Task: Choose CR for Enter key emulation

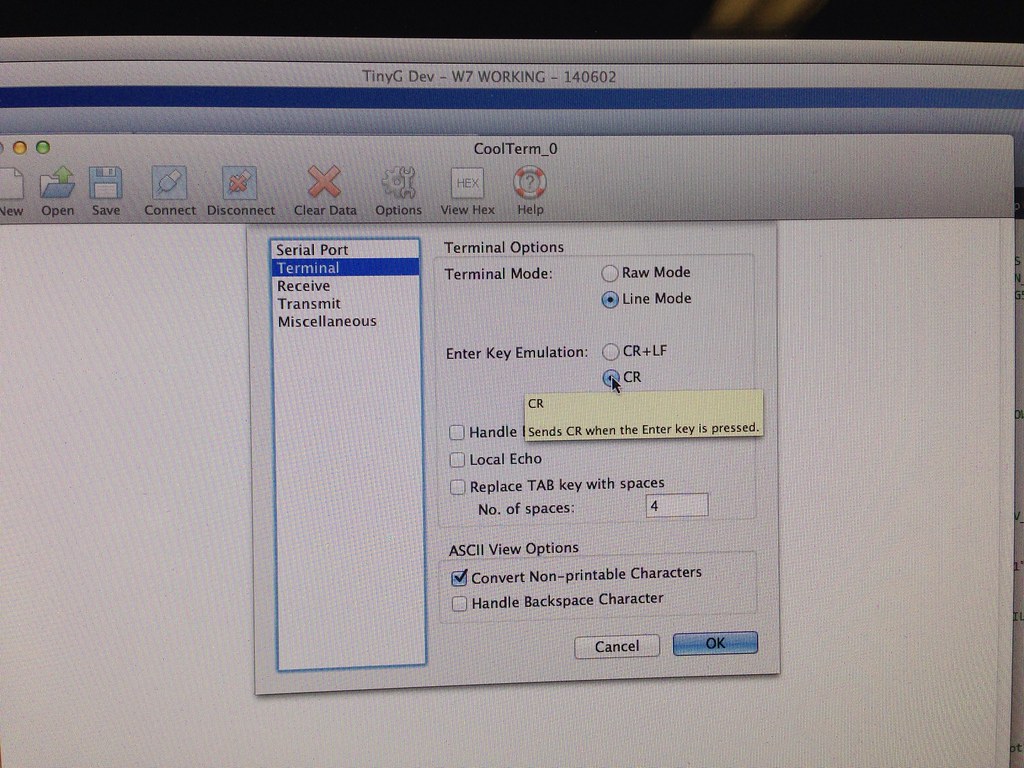Action: [x=611, y=377]
